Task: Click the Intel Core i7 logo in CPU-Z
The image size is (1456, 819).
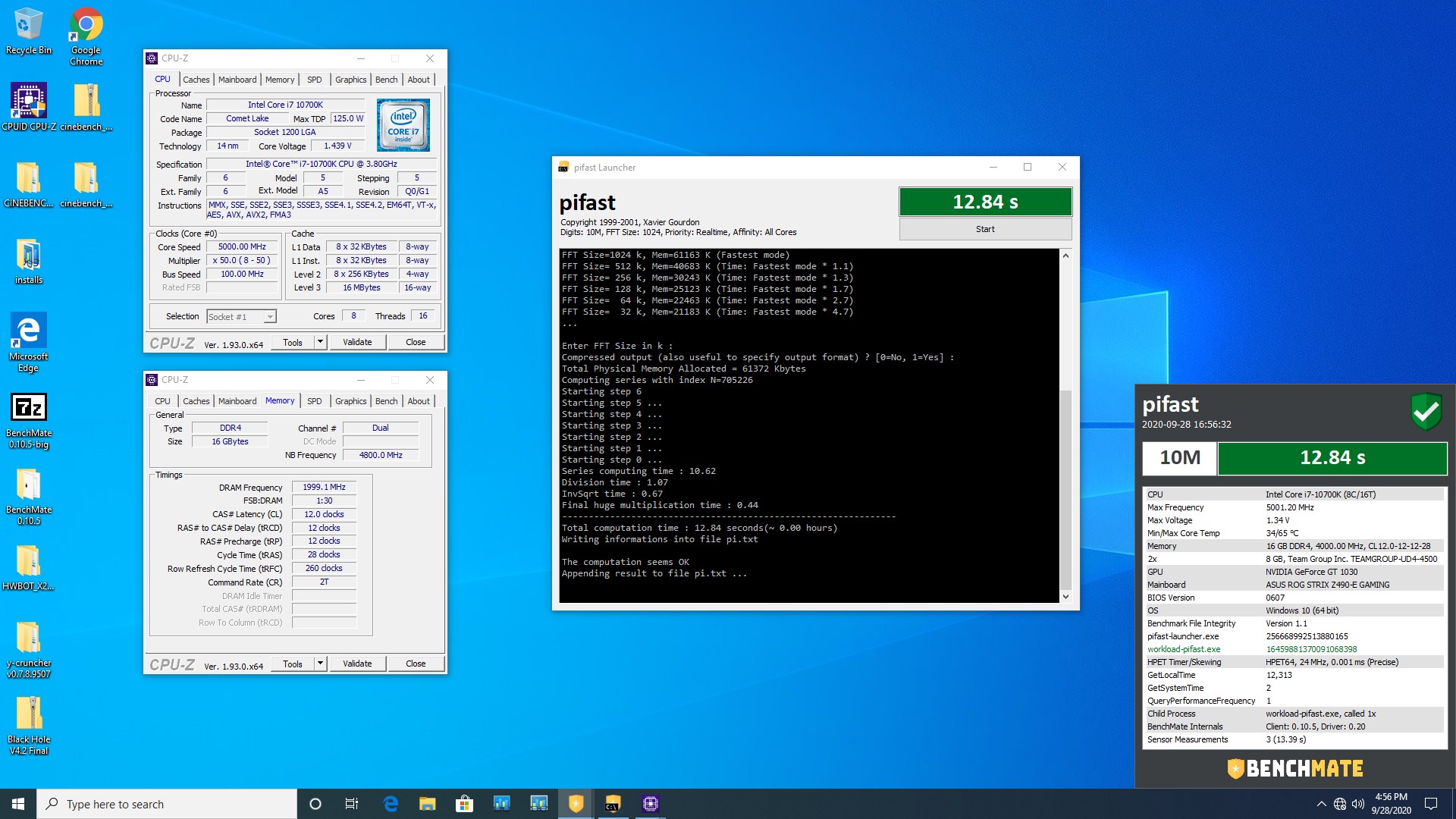Action: (403, 125)
